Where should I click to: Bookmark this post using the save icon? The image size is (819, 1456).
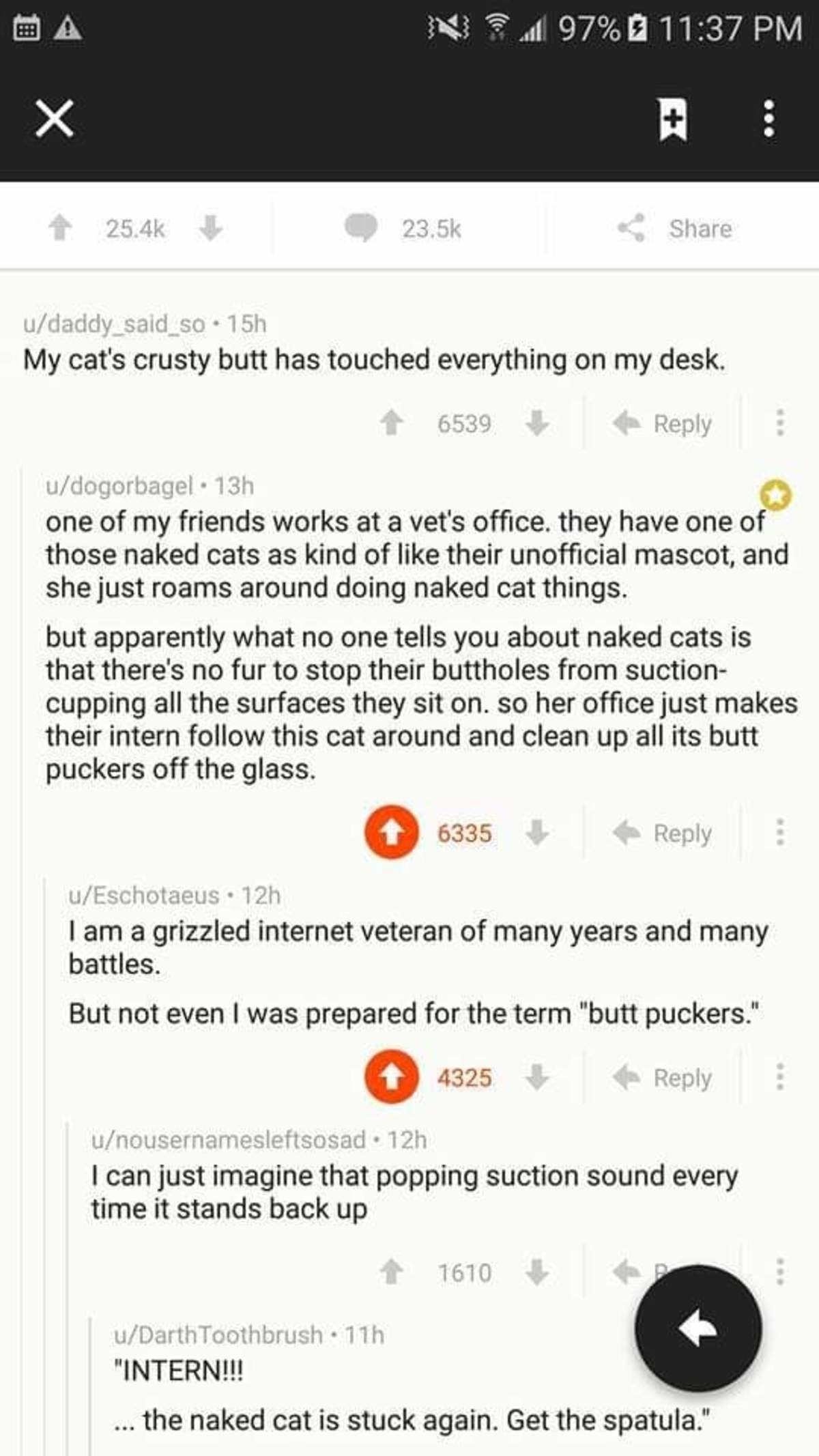coord(672,119)
